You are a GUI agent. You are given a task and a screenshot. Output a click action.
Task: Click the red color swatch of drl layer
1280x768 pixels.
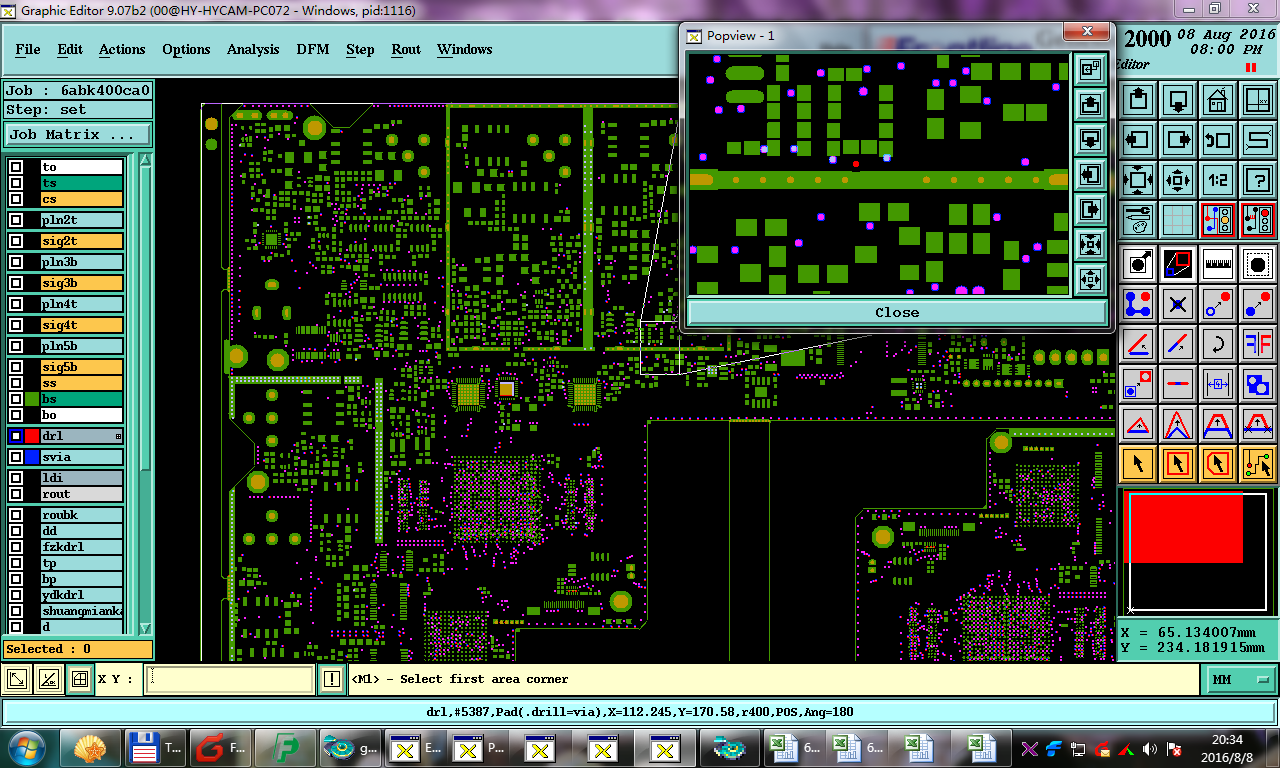coord(32,437)
